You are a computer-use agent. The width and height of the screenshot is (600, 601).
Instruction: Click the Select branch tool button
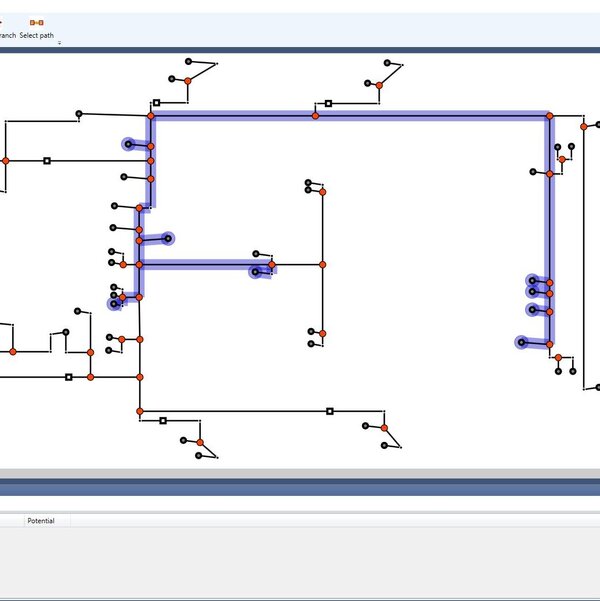(x=5, y=27)
